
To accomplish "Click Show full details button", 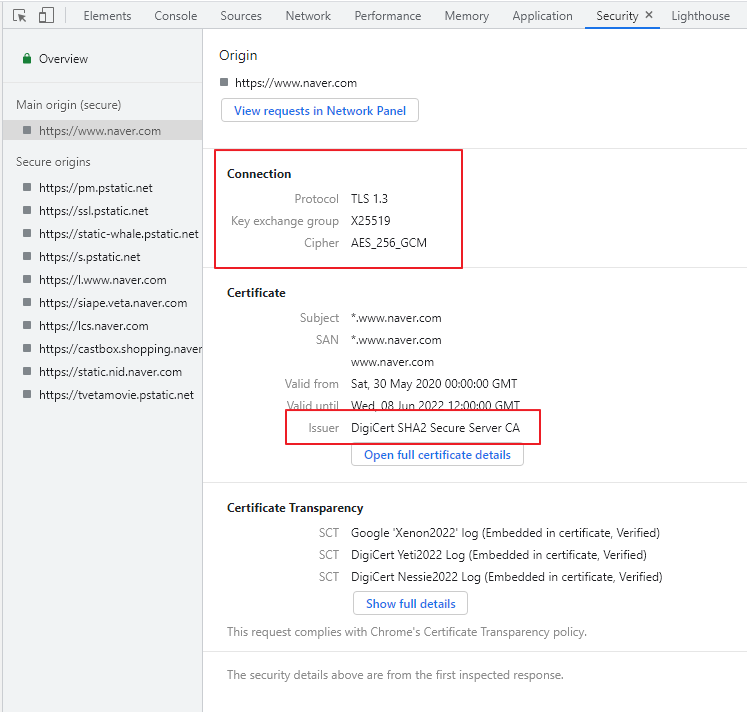I will click(x=410, y=604).
